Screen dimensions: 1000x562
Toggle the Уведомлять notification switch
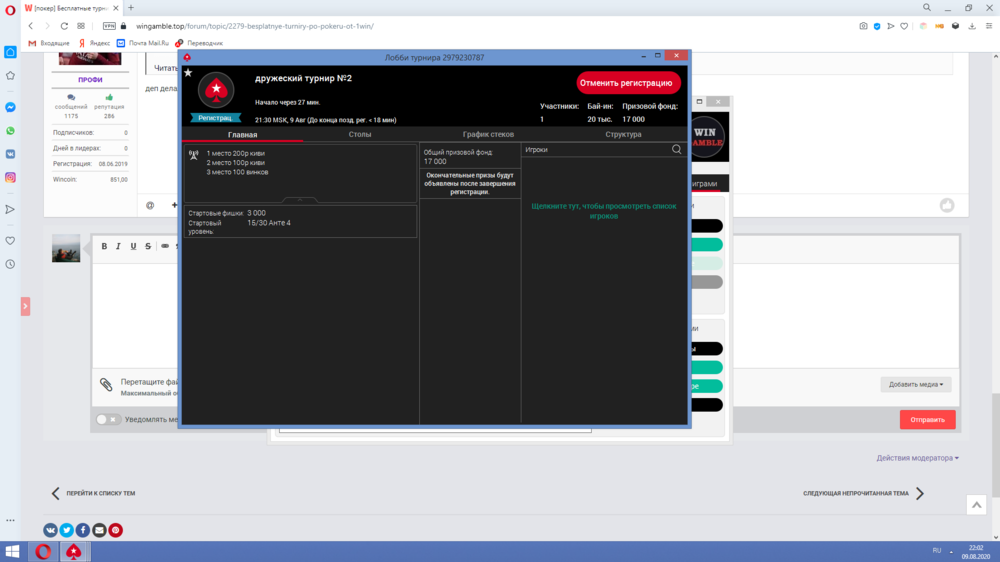coord(107,420)
